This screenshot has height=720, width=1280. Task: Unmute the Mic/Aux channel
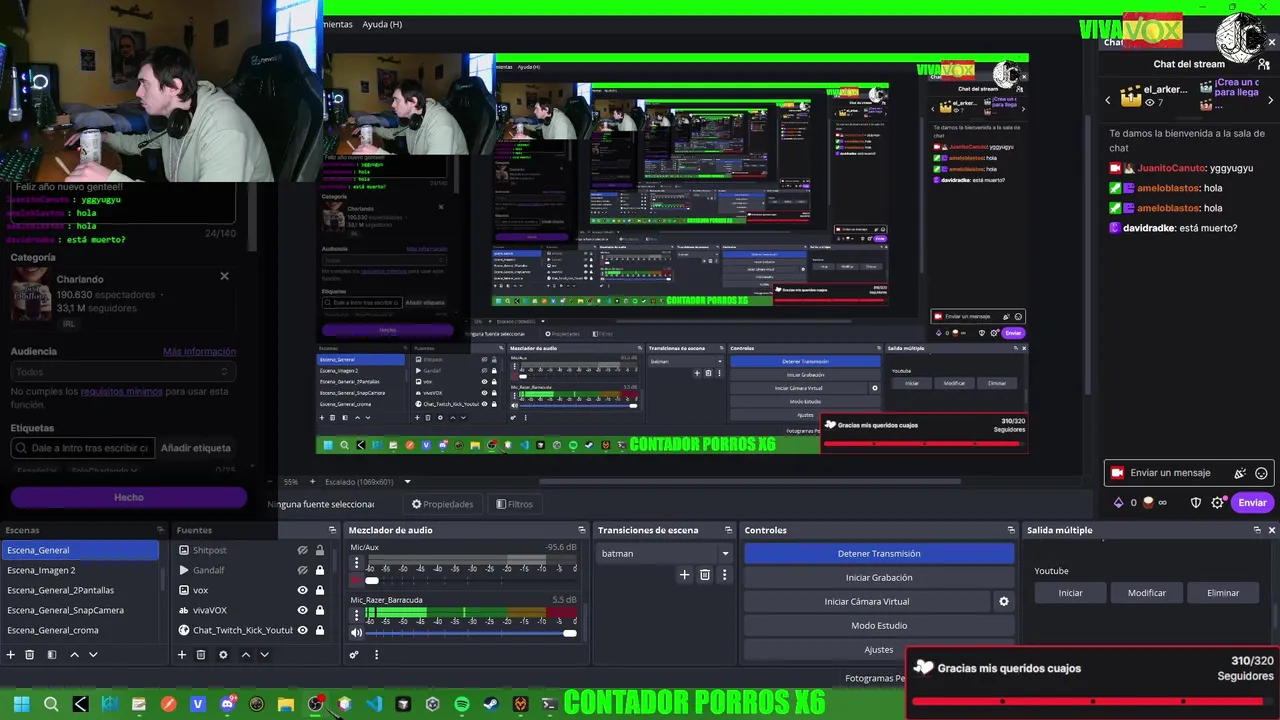356,580
